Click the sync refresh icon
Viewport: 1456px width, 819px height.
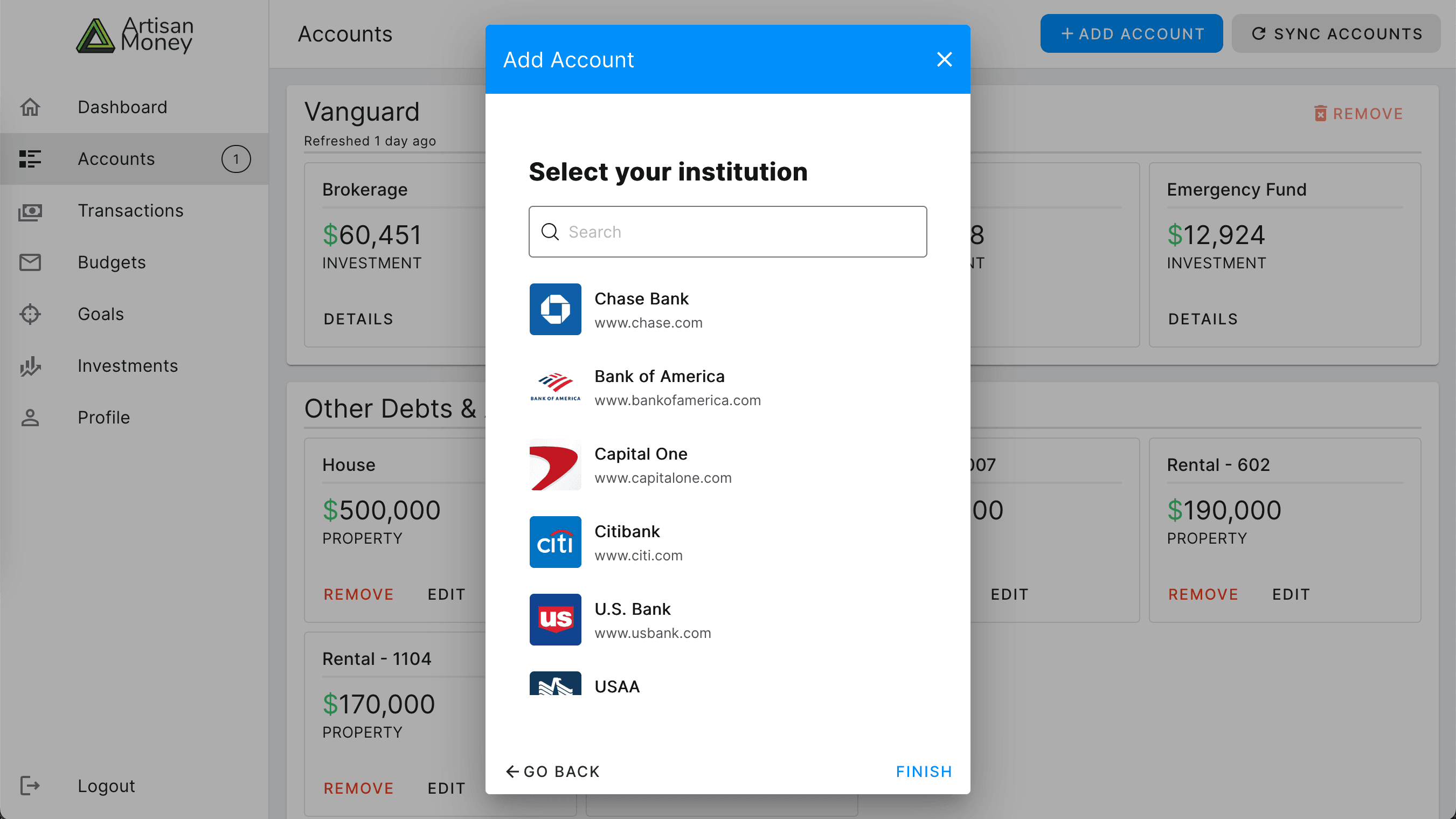[x=1258, y=33]
